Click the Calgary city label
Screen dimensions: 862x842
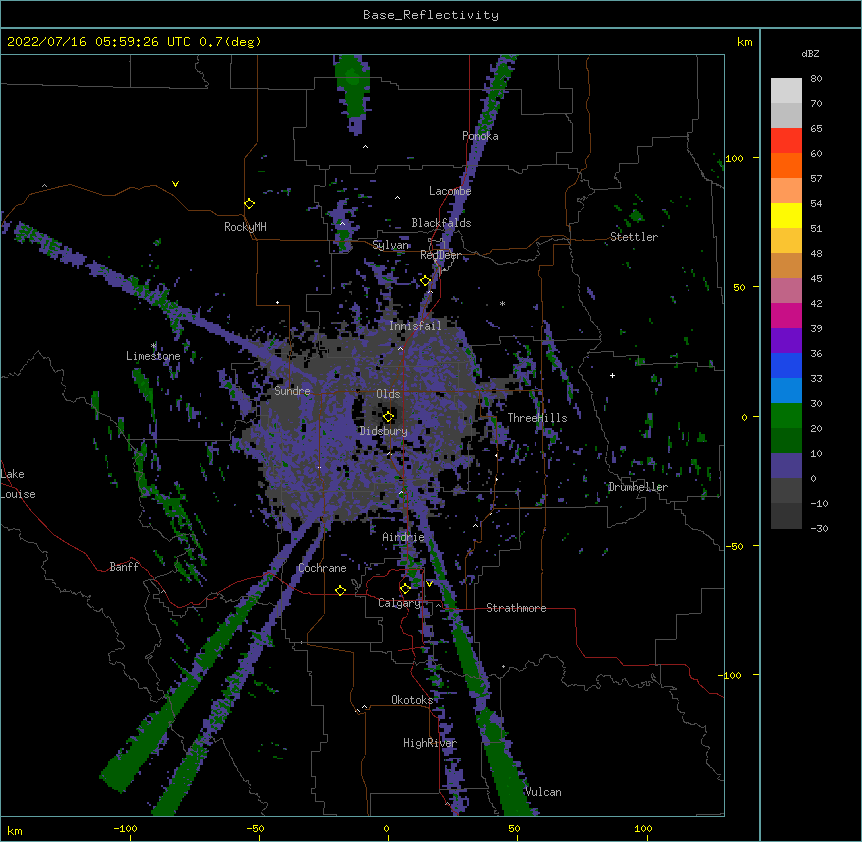pyautogui.click(x=399, y=603)
